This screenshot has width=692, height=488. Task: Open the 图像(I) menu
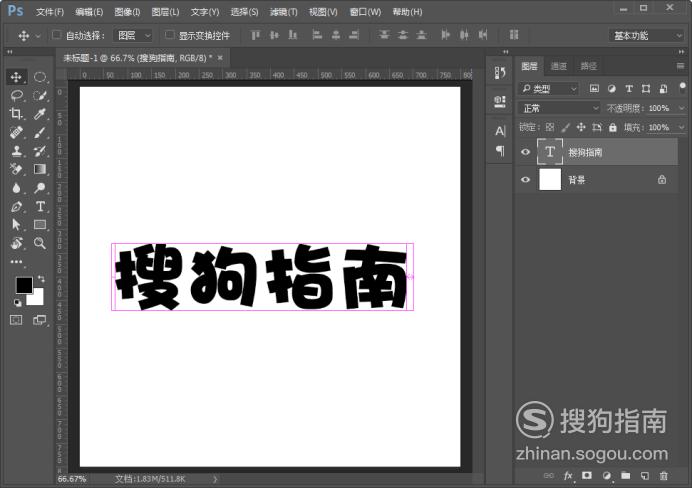[x=127, y=12]
